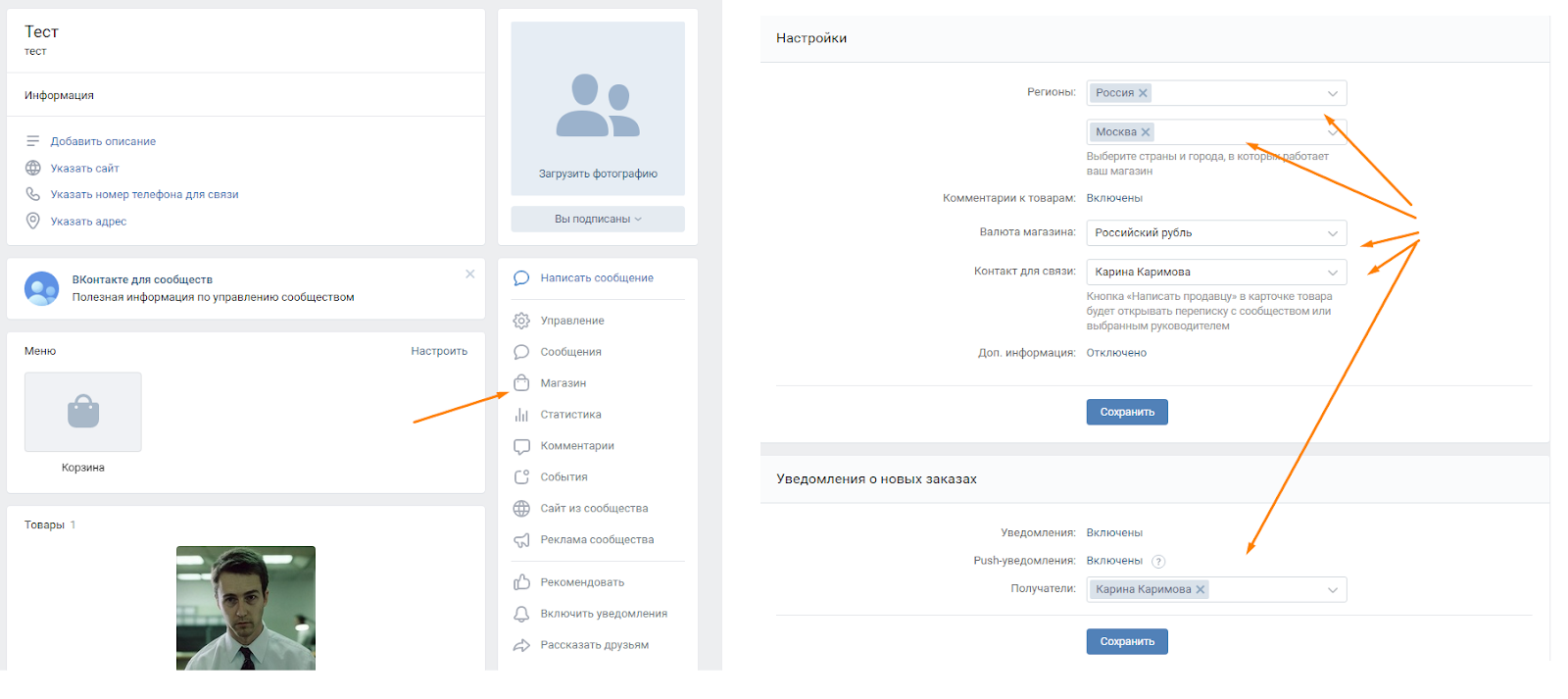The image size is (1568, 699).
Task: Click the globe icon for 'Сайт из сообщества'
Action: click(x=521, y=509)
